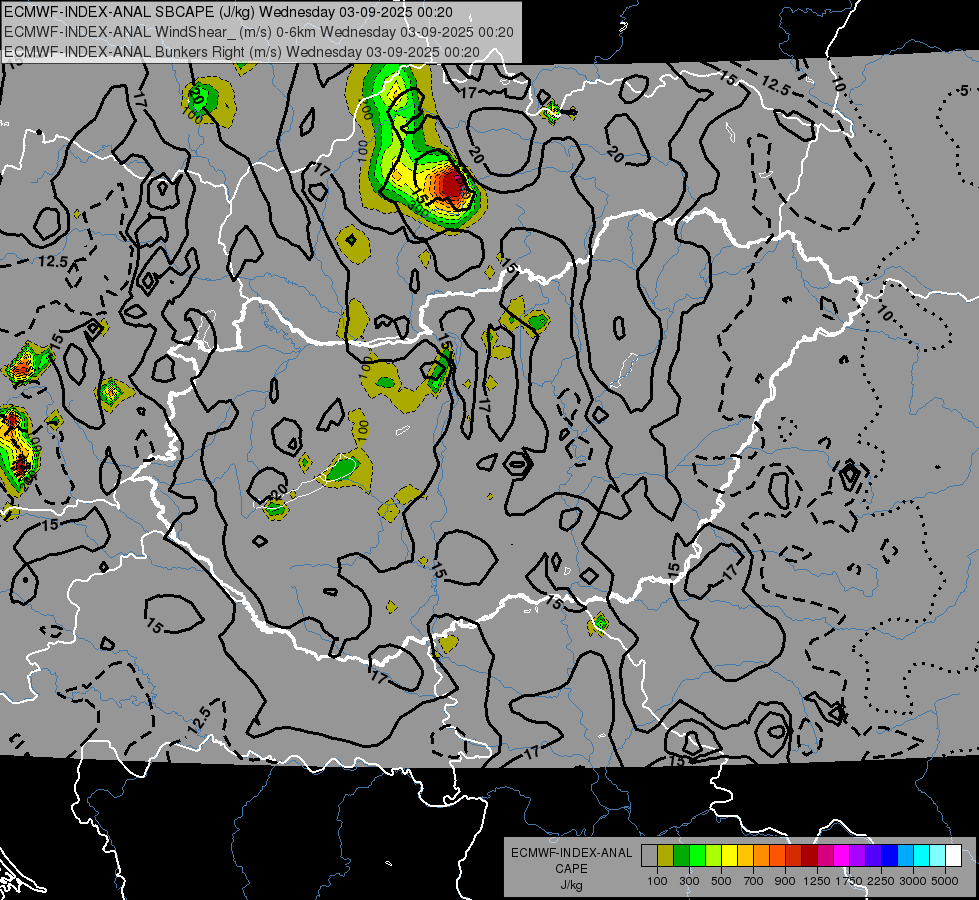Click the 900 legend value label
The image size is (979, 900).
785,881
